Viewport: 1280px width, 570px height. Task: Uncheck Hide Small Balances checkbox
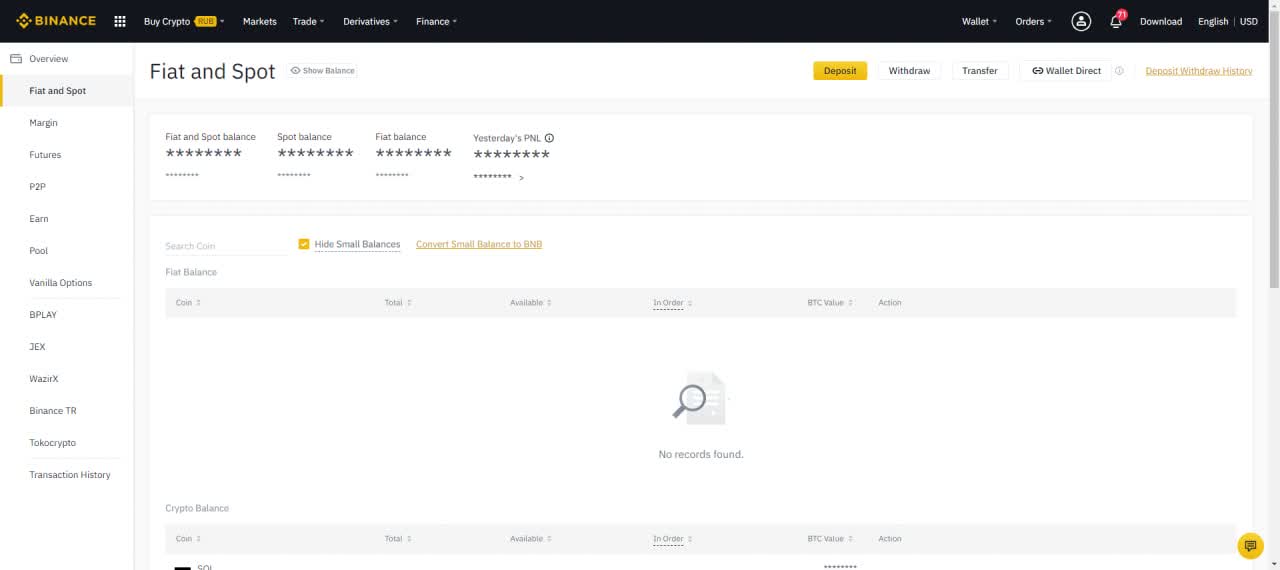point(304,244)
